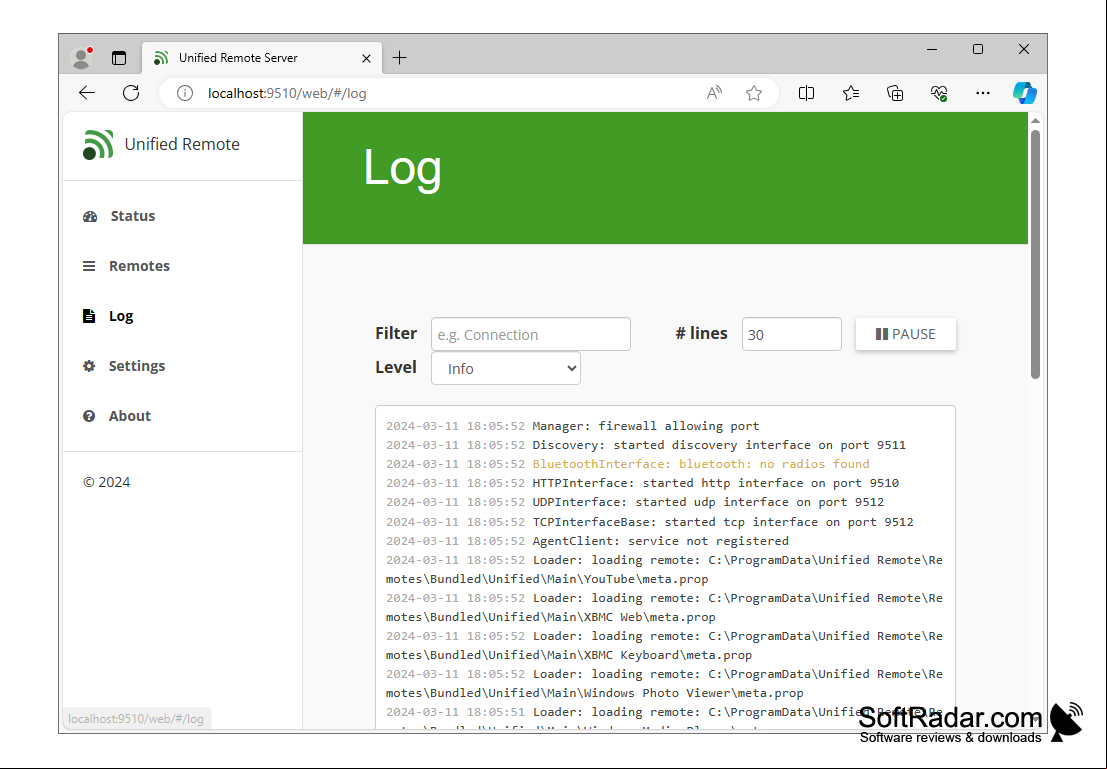This screenshot has height=769, width=1107.
Task: Open Copilot icon in browser toolbar
Action: click(1024, 93)
